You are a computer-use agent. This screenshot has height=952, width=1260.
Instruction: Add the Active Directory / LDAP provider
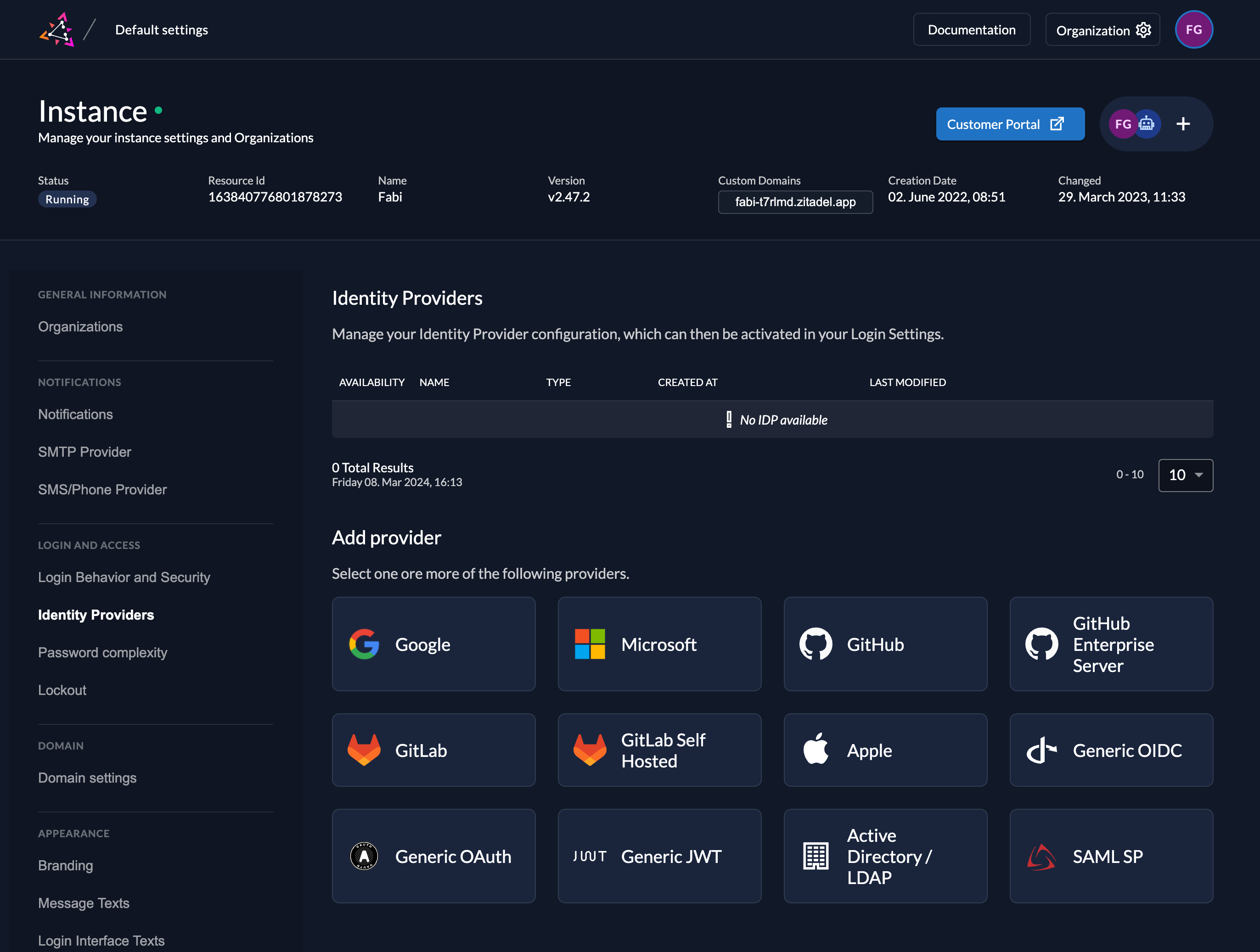885,856
